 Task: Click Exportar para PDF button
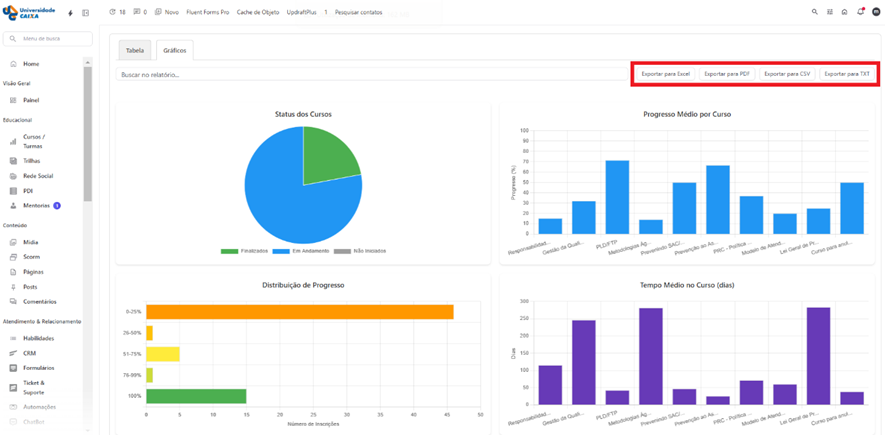tap(726, 74)
